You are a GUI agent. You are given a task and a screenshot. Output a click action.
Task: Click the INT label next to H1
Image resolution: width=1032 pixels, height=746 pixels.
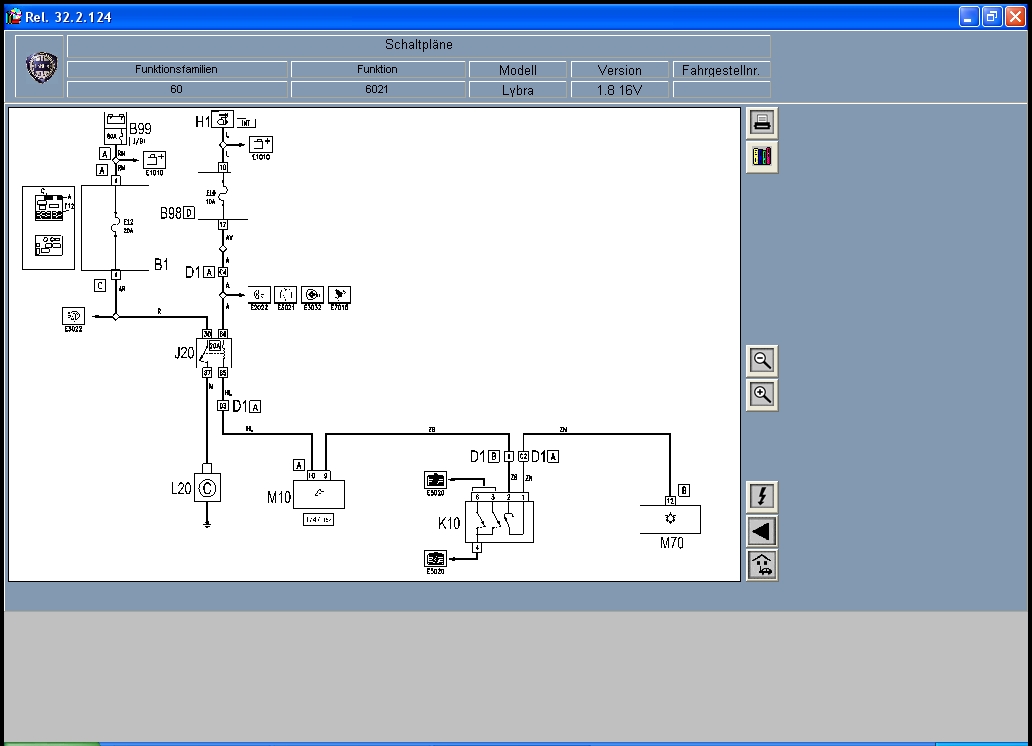pos(245,122)
